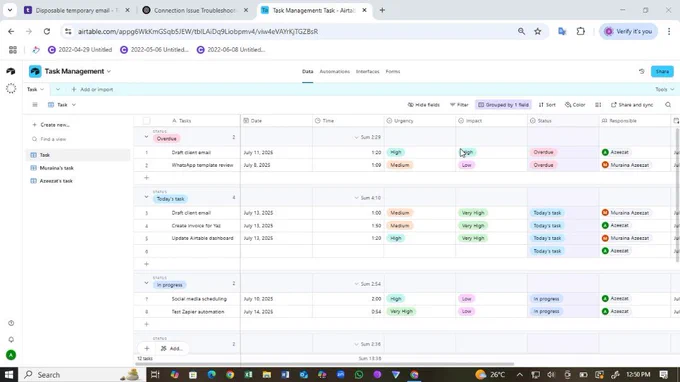Open the tables list chevron
680x382 pixels.
pyautogui.click(x=58, y=89)
